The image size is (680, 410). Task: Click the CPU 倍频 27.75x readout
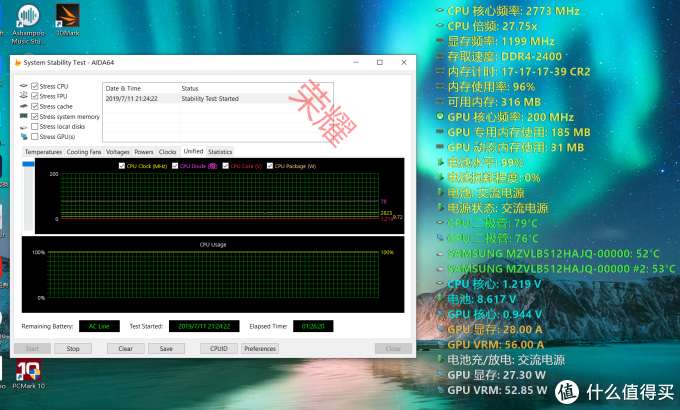coord(492,26)
